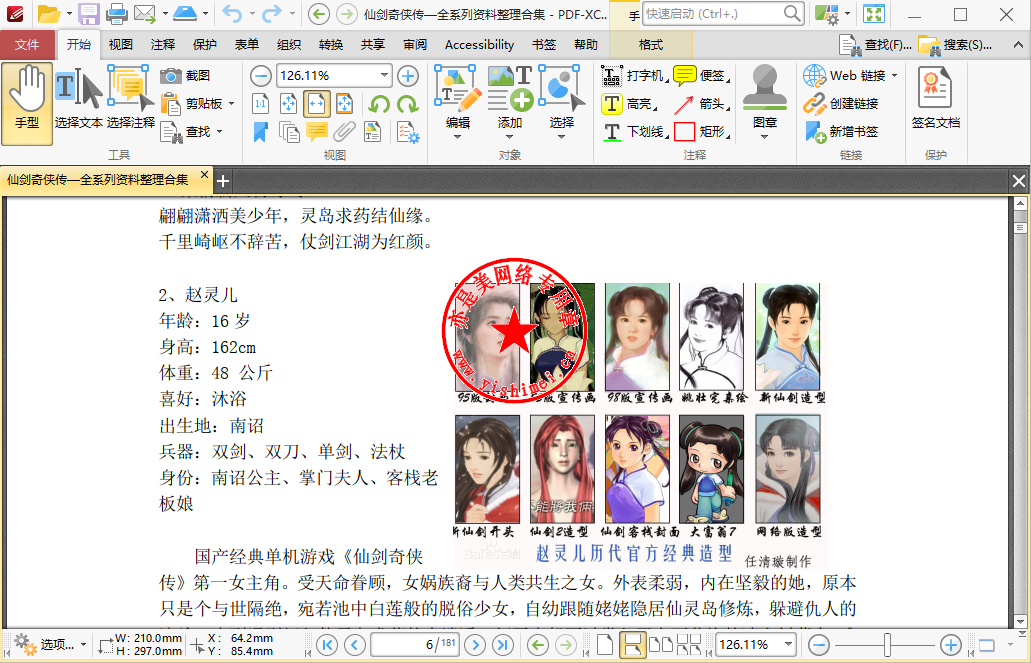Zoom in with the ribbon plus button
This screenshot has width=1031, height=663.
[408, 76]
